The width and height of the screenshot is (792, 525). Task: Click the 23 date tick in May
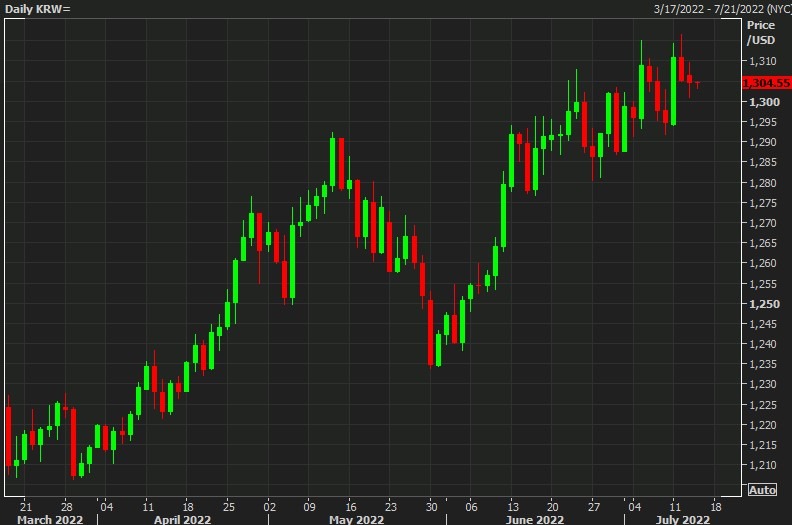(x=391, y=506)
